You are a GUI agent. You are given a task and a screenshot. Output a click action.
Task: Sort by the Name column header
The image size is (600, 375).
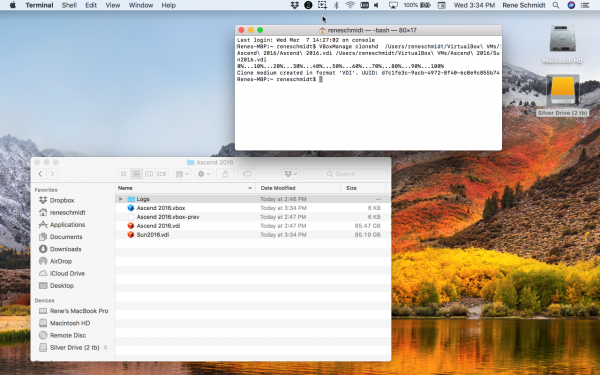185,188
